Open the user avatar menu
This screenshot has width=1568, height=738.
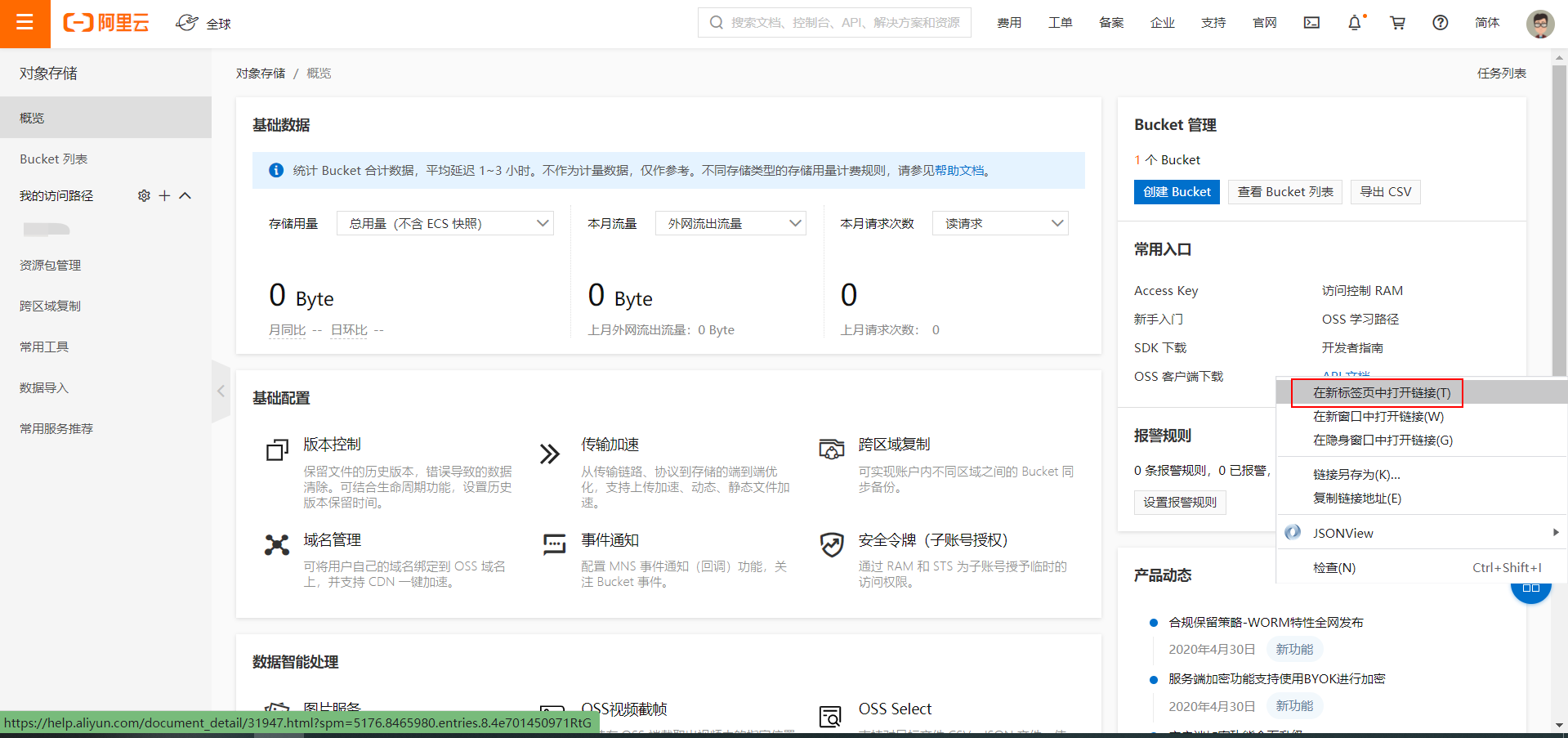coord(1540,24)
